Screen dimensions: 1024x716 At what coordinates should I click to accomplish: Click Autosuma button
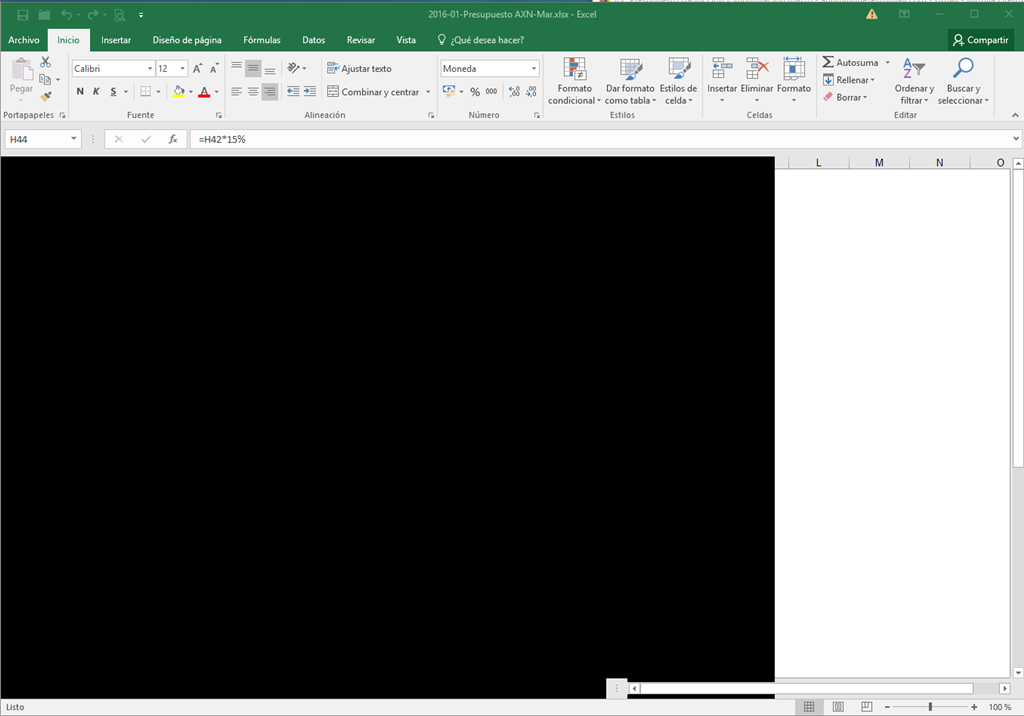click(850, 63)
